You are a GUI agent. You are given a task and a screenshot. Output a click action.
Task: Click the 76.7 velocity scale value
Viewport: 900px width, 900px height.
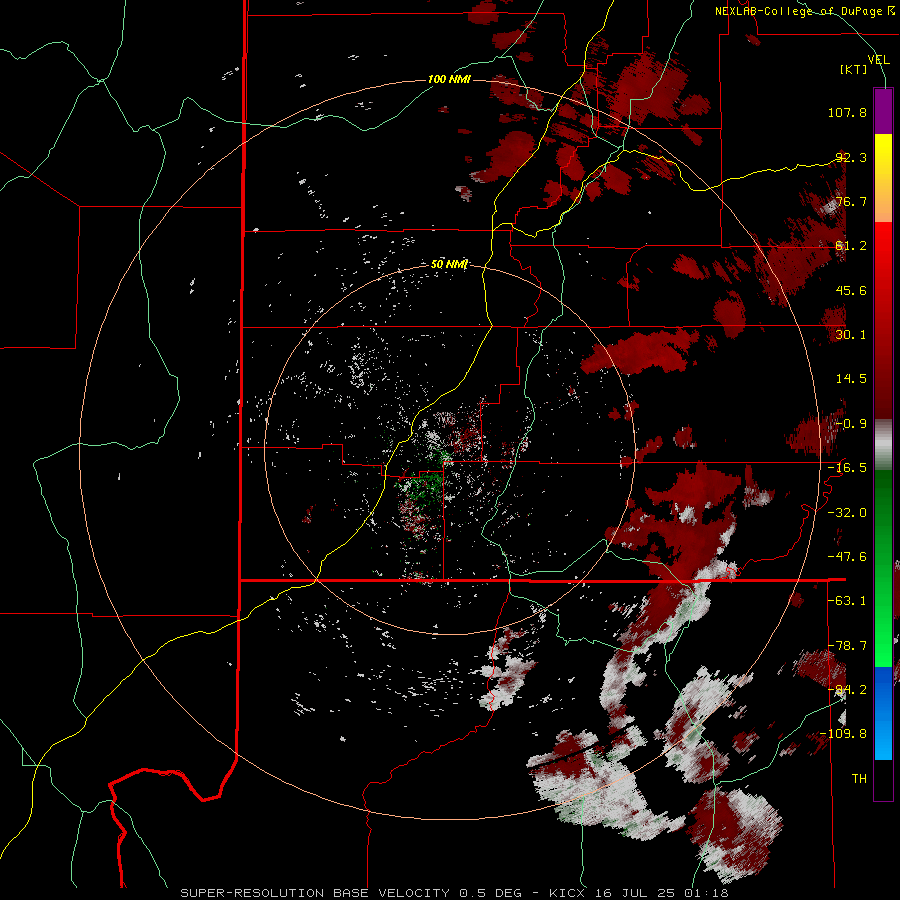pyautogui.click(x=851, y=201)
